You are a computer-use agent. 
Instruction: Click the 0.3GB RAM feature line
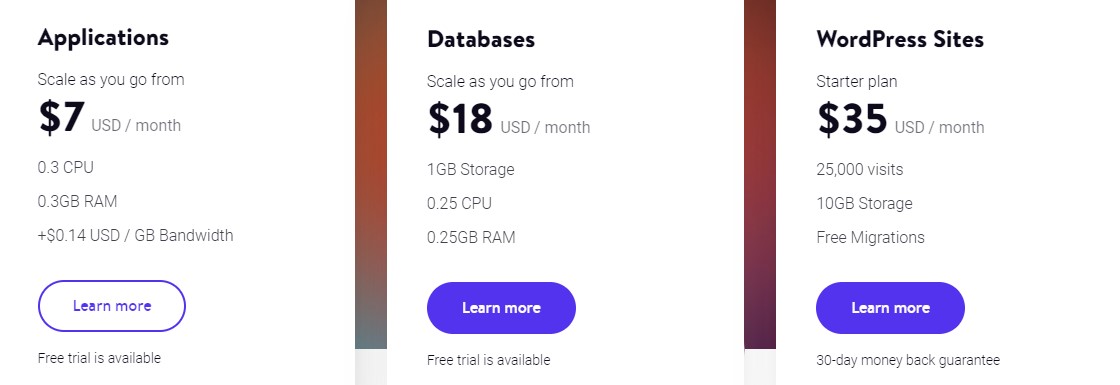[77, 201]
